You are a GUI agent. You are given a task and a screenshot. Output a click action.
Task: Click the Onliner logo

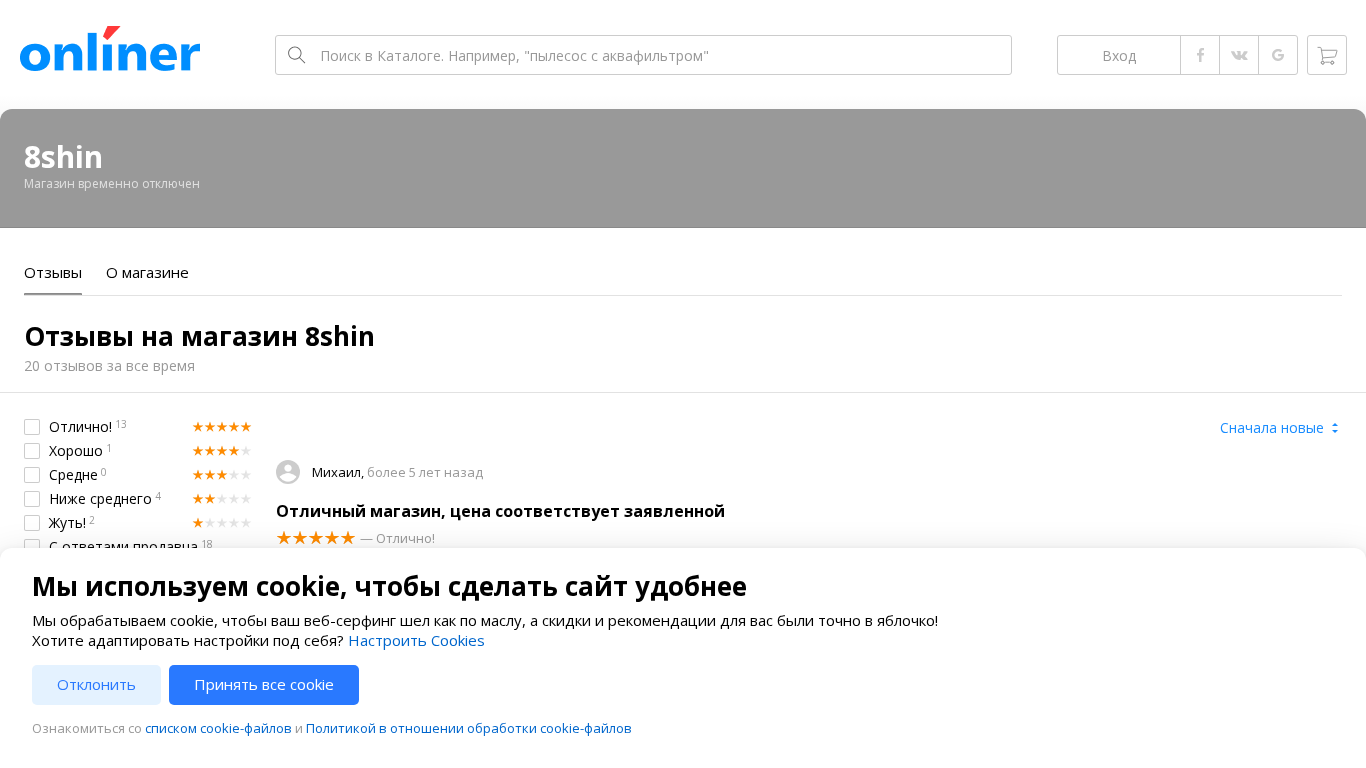[x=110, y=50]
